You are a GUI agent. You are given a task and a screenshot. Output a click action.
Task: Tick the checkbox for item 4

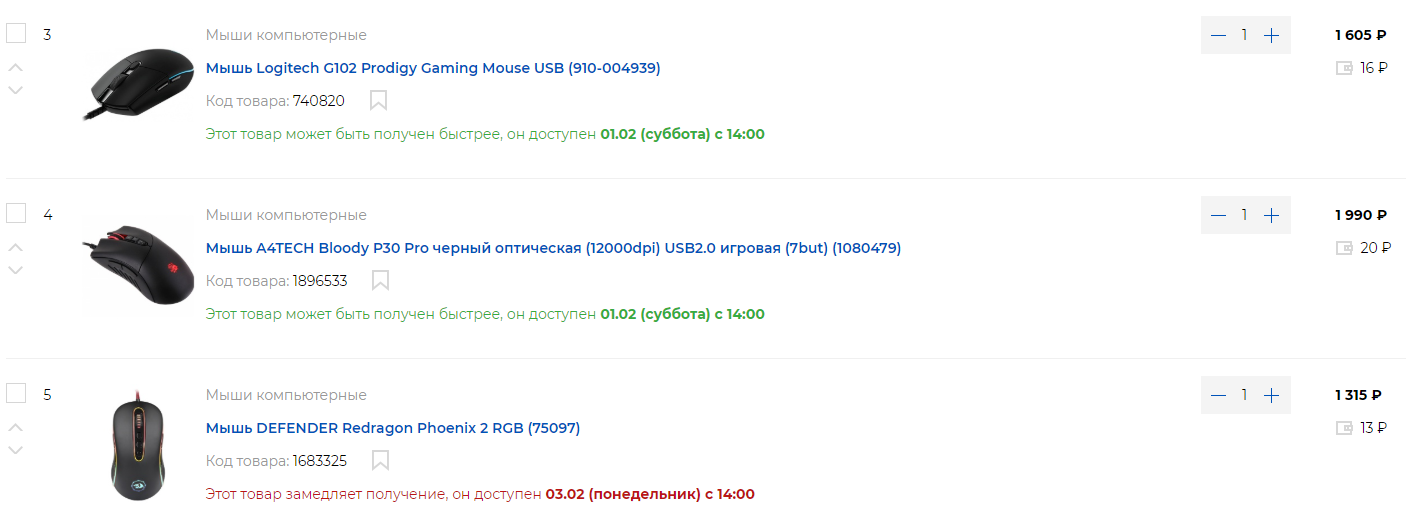click(16, 213)
